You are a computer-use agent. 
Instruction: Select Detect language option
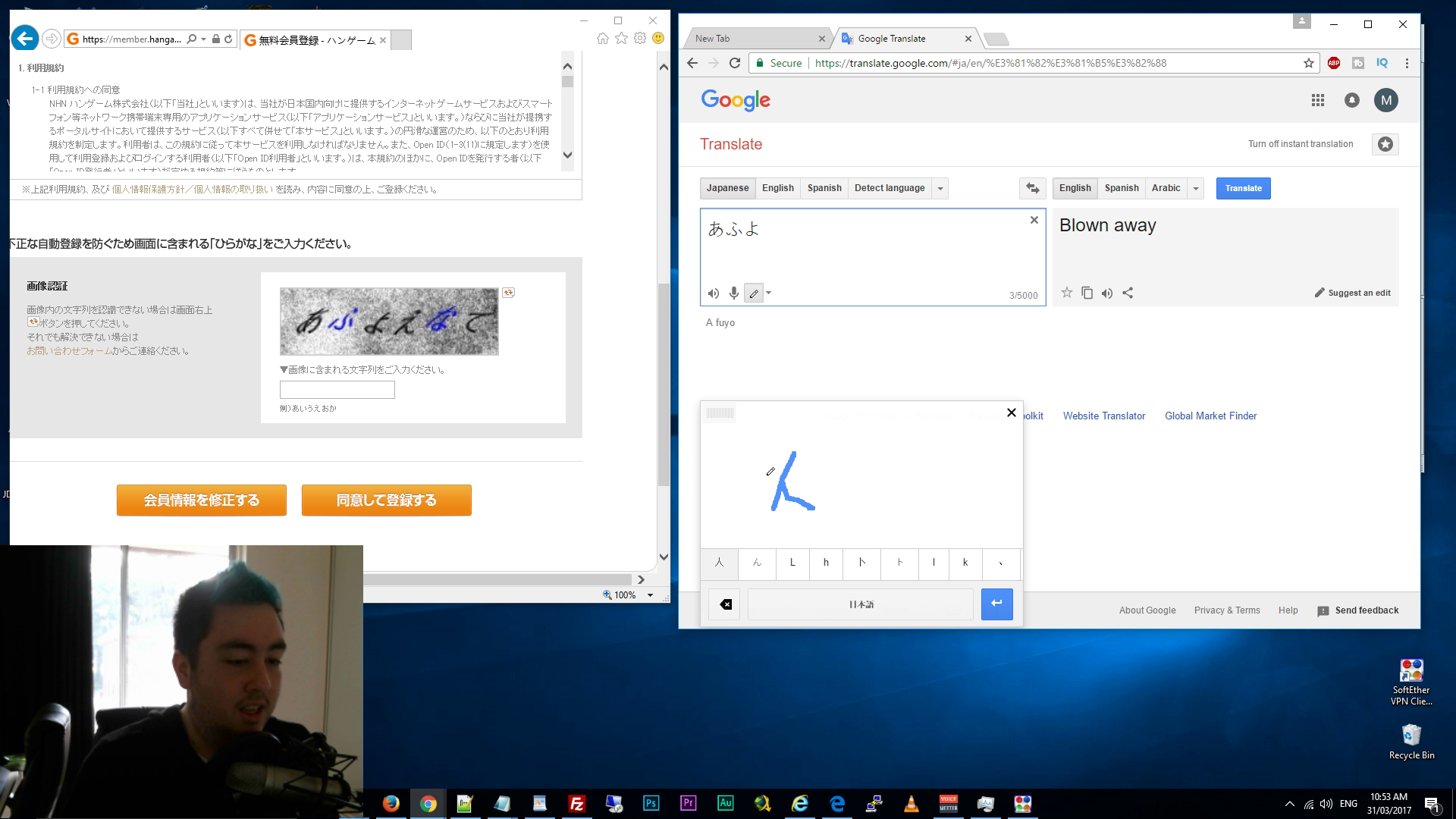(x=890, y=188)
